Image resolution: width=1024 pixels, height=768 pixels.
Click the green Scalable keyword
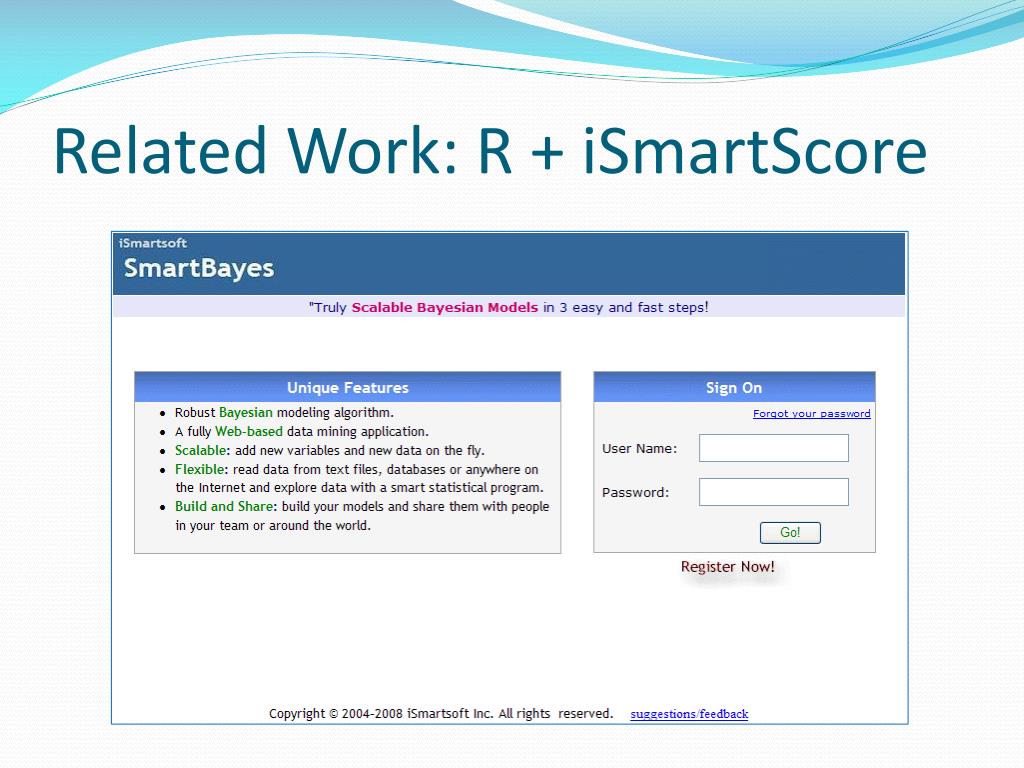(200, 451)
